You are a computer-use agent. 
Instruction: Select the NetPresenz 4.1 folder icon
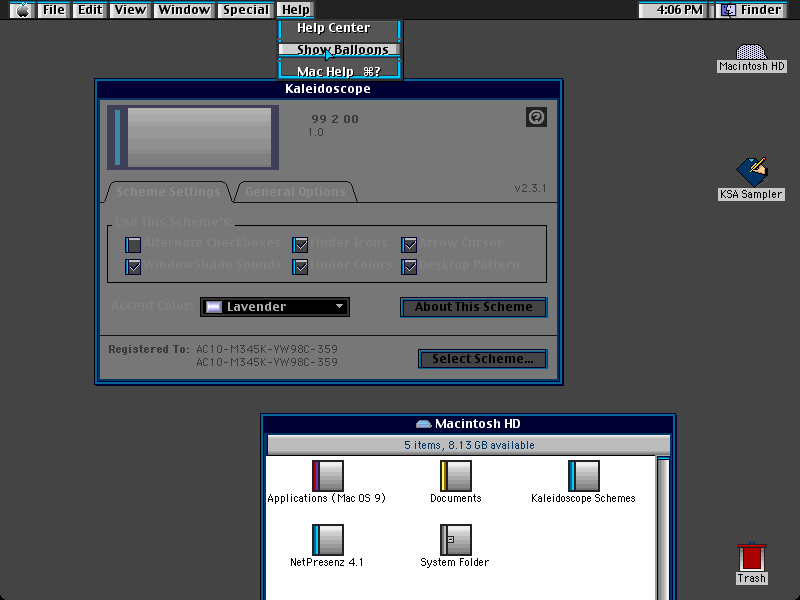[x=328, y=540]
